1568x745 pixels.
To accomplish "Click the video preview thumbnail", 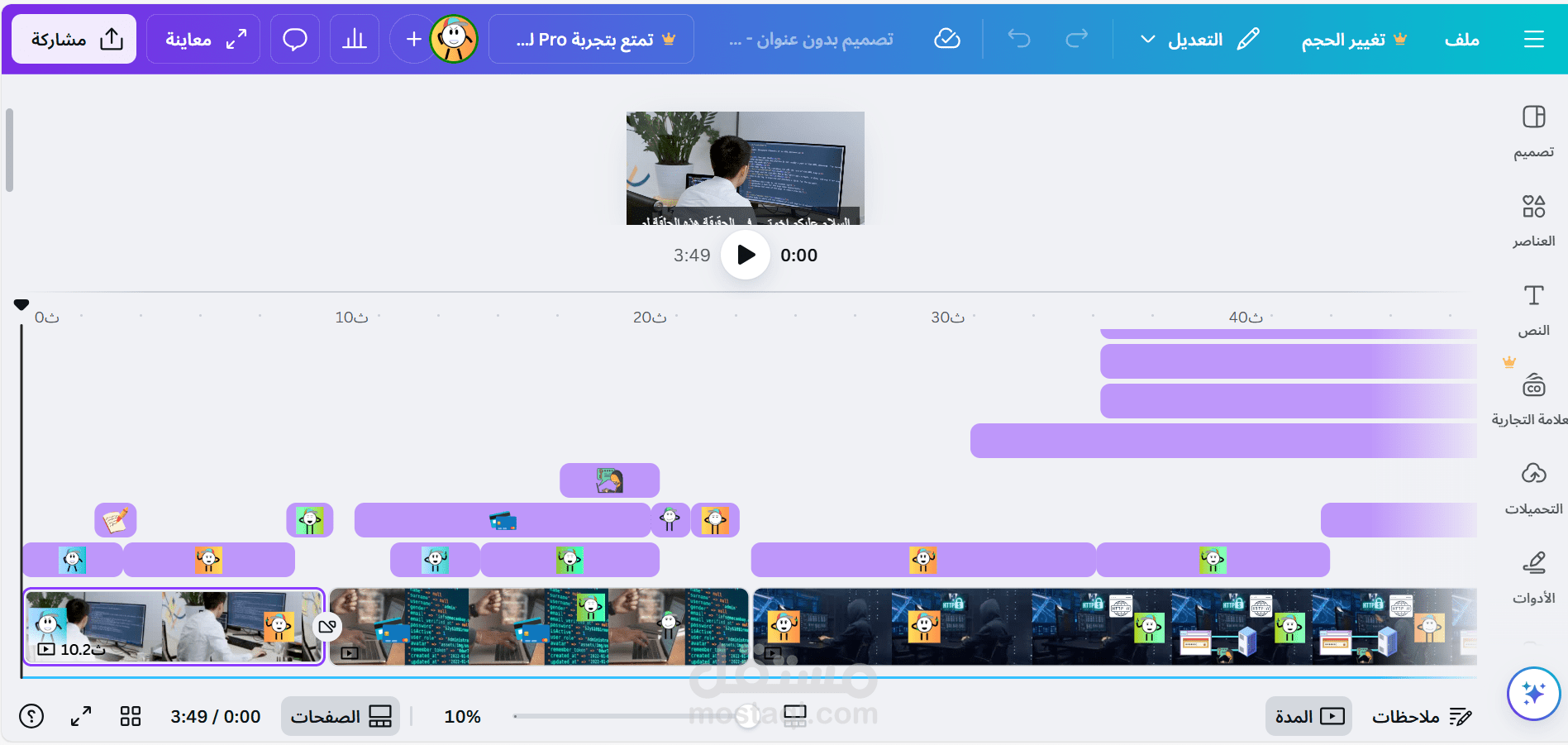I will (746, 168).
